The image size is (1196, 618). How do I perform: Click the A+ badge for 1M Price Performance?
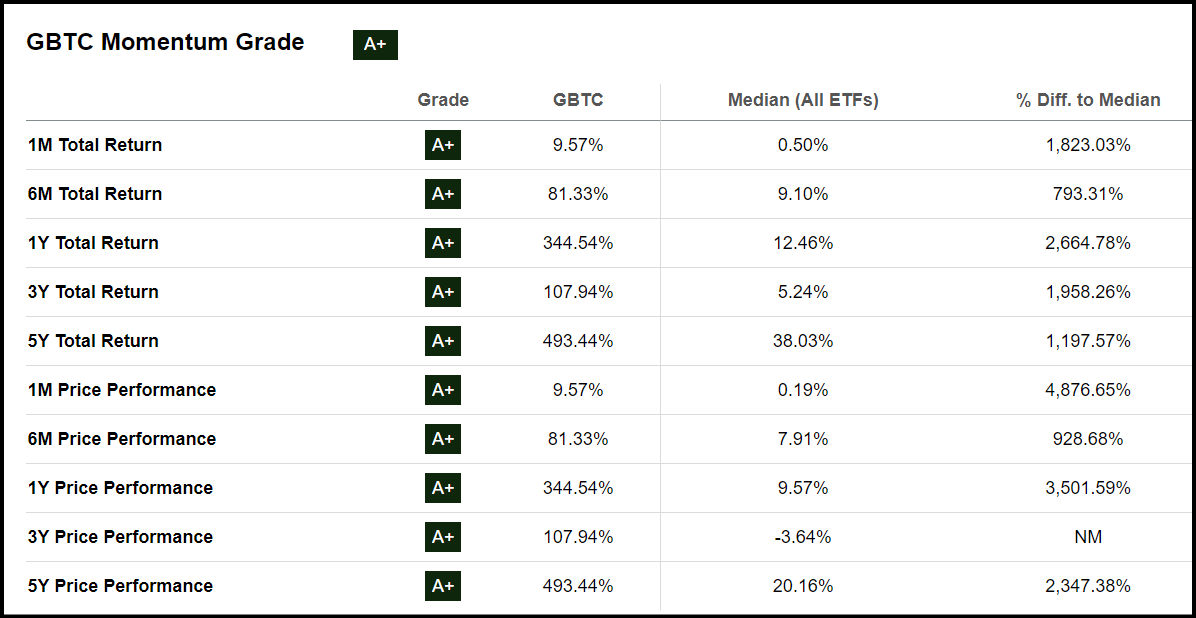pos(443,390)
